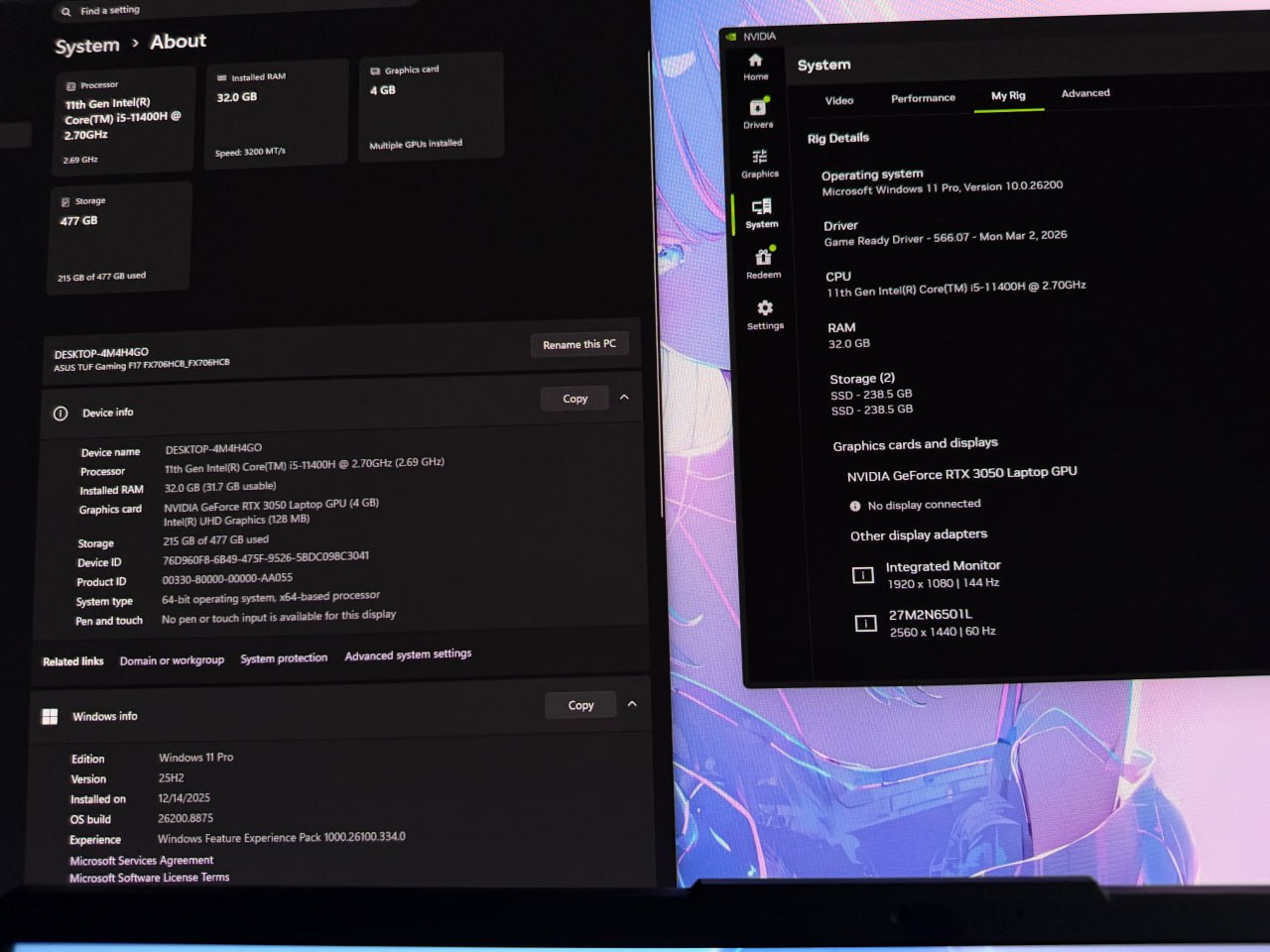Click the 1920 x 1080 | 144 Hz text
The width and height of the screenshot is (1270, 952).
pos(944,583)
